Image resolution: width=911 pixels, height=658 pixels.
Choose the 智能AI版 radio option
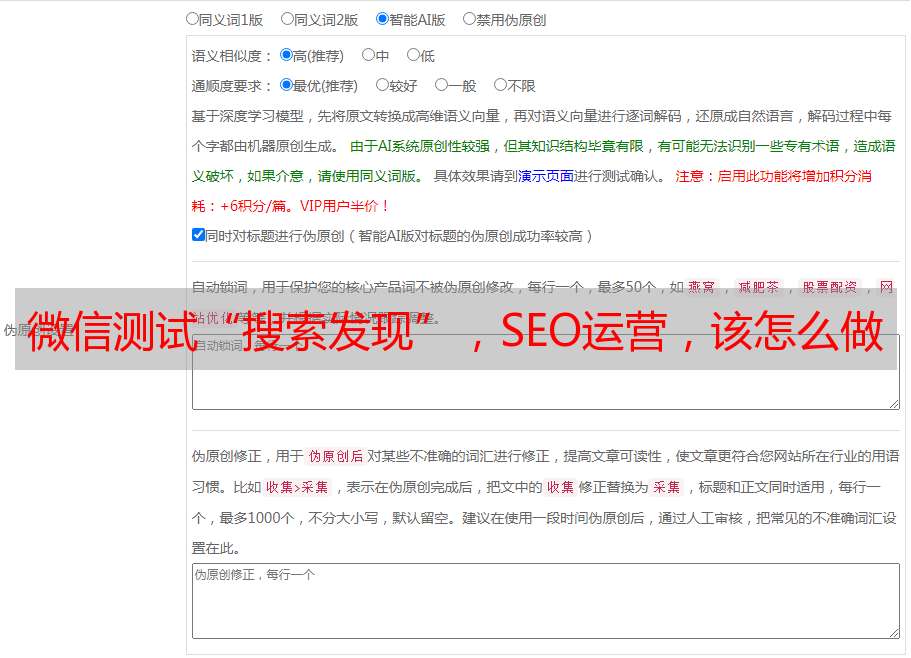point(382,19)
